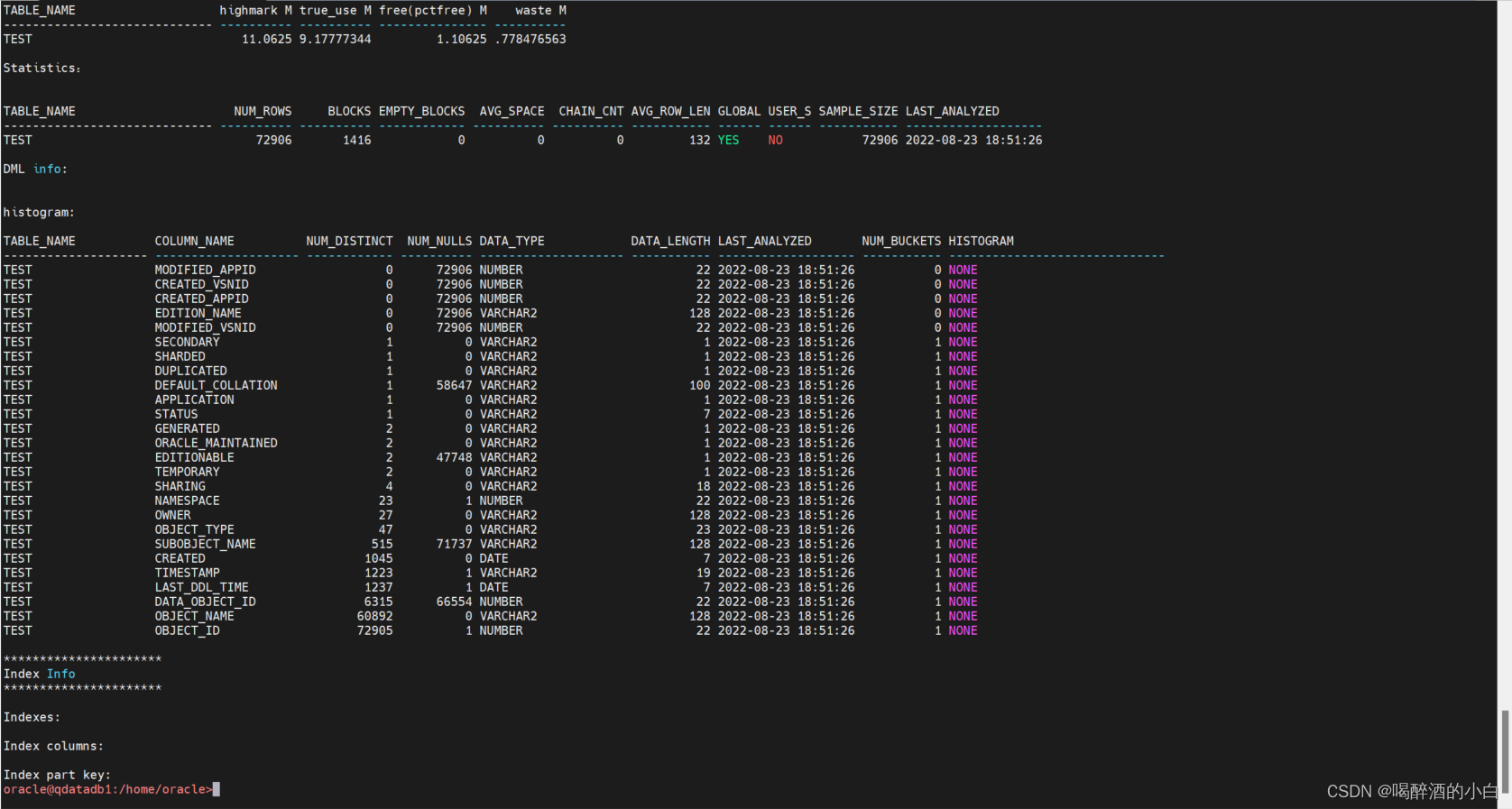The height and width of the screenshot is (809, 1512).
Task: Select the column name "OWNER"
Action: pyautogui.click(x=172, y=516)
